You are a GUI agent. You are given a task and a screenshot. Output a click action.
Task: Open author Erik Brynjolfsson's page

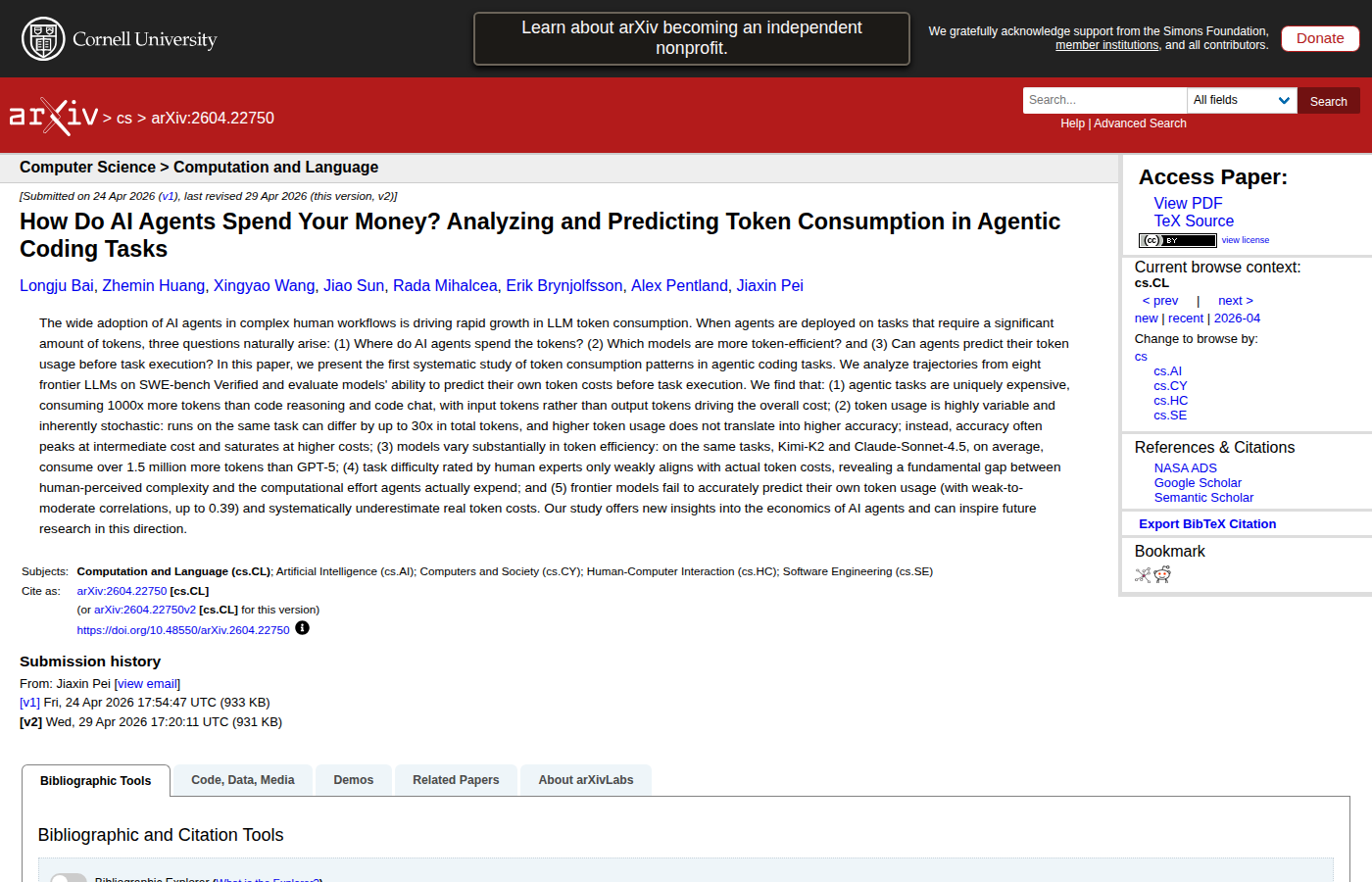pyautogui.click(x=564, y=286)
